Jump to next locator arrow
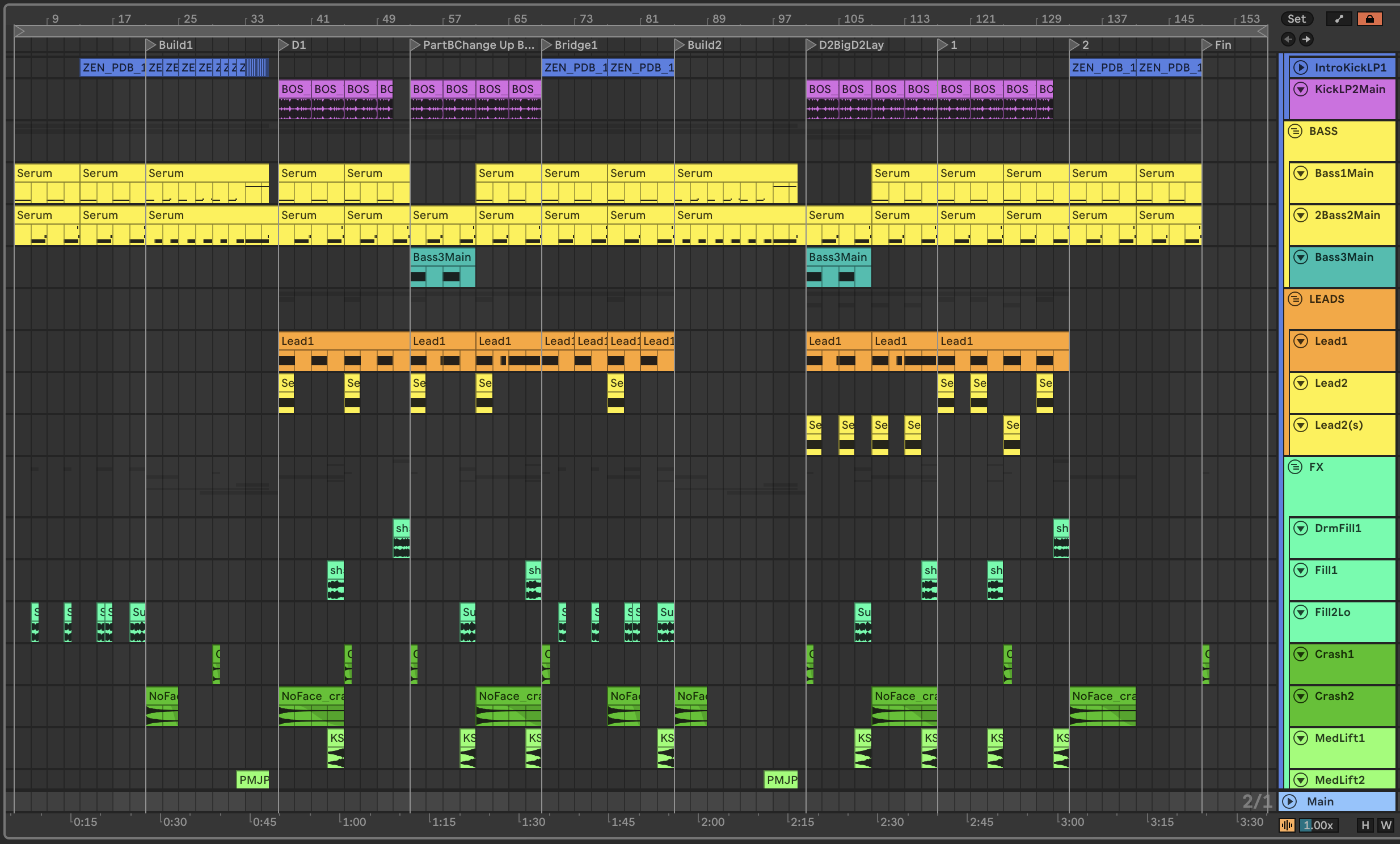This screenshot has width=1400, height=844. pos(1306,39)
